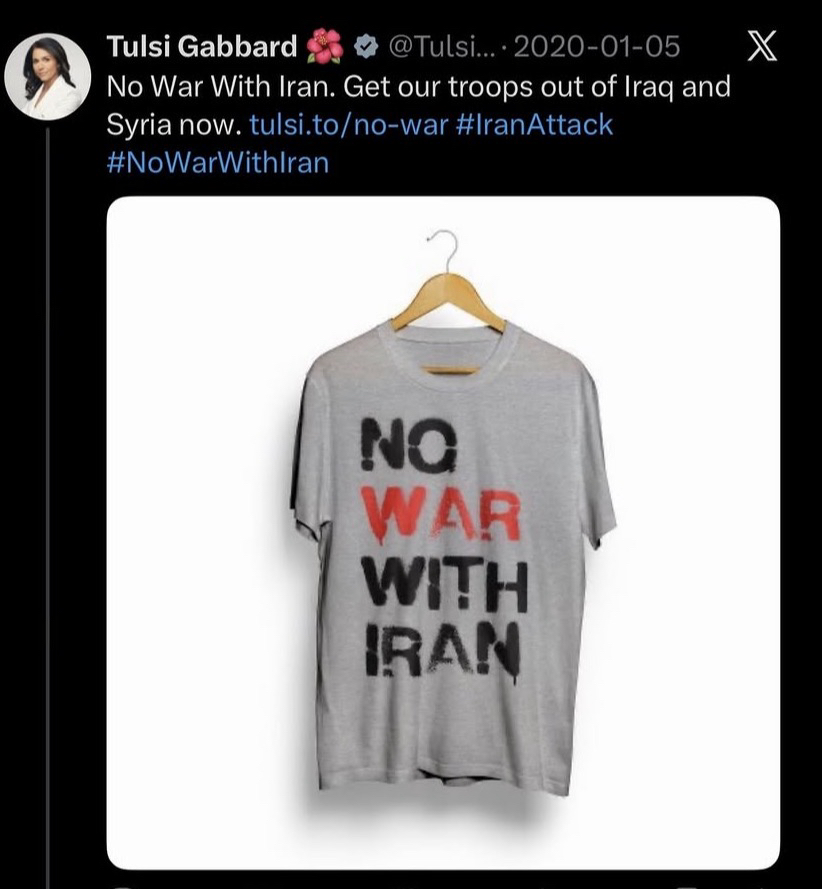This screenshot has height=889, width=822.
Task: Click the "No War With Iran." sentence
Action: pos(220,86)
